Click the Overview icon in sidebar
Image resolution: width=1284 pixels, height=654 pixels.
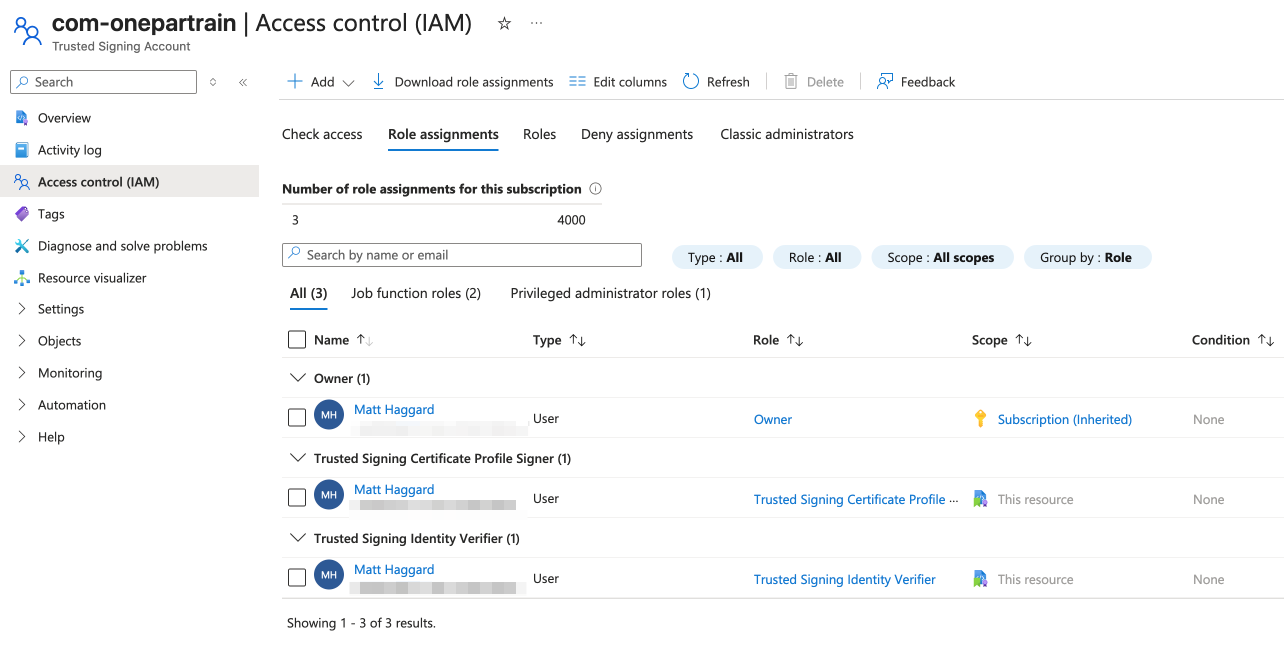click(22, 118)
